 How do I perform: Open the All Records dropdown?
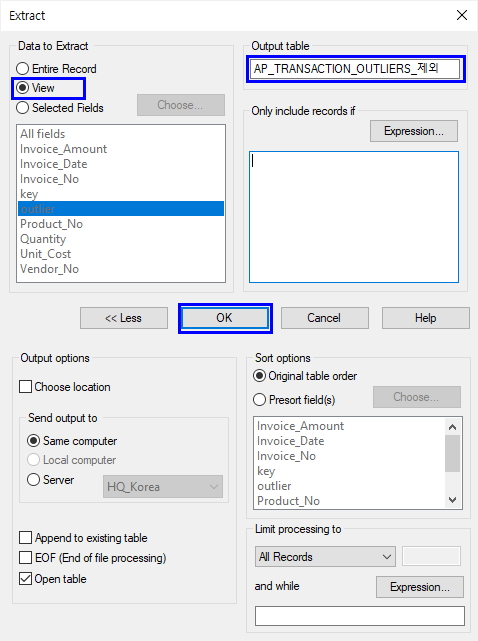(x=325, y=556)
